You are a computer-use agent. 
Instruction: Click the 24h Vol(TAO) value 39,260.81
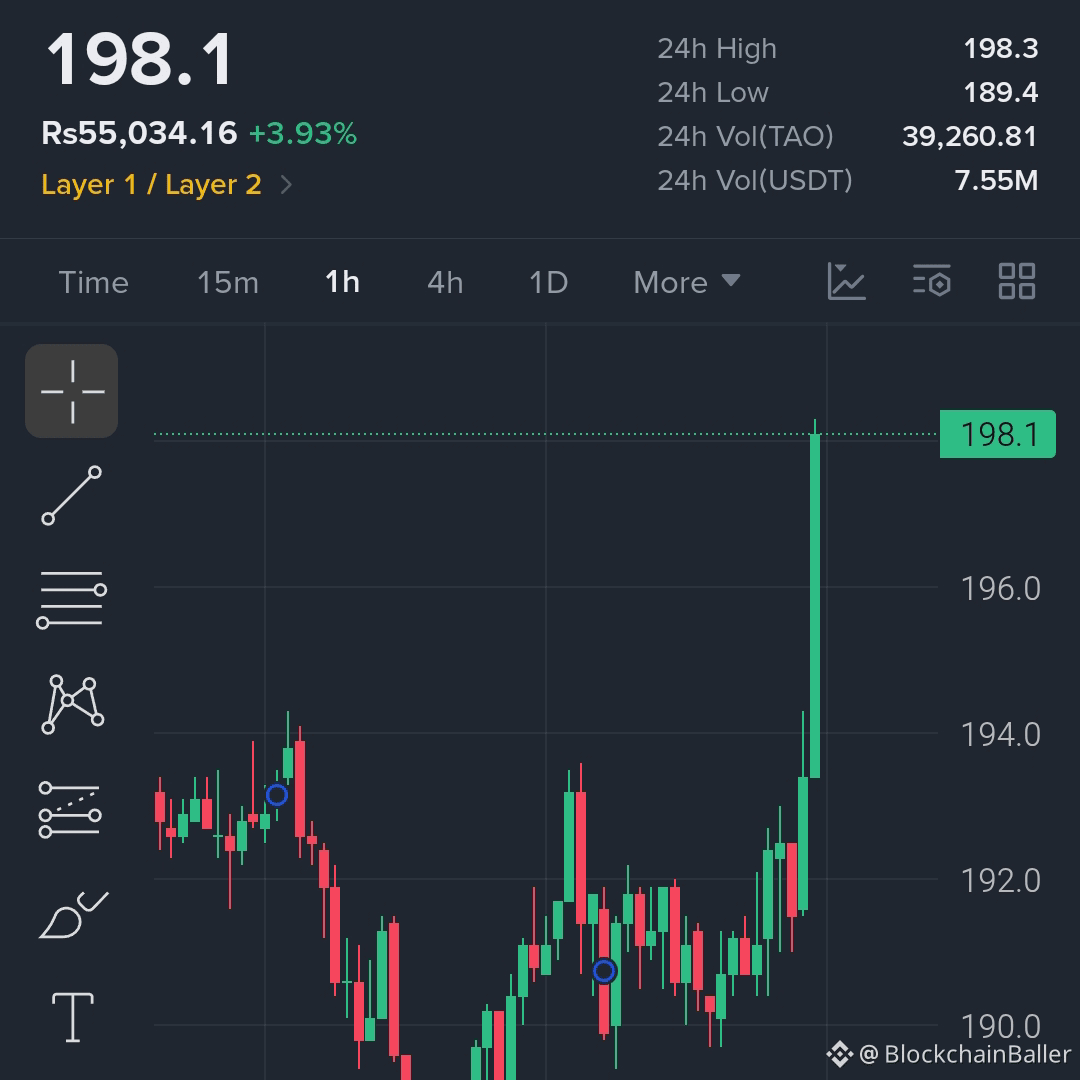[x=969, y=136]
